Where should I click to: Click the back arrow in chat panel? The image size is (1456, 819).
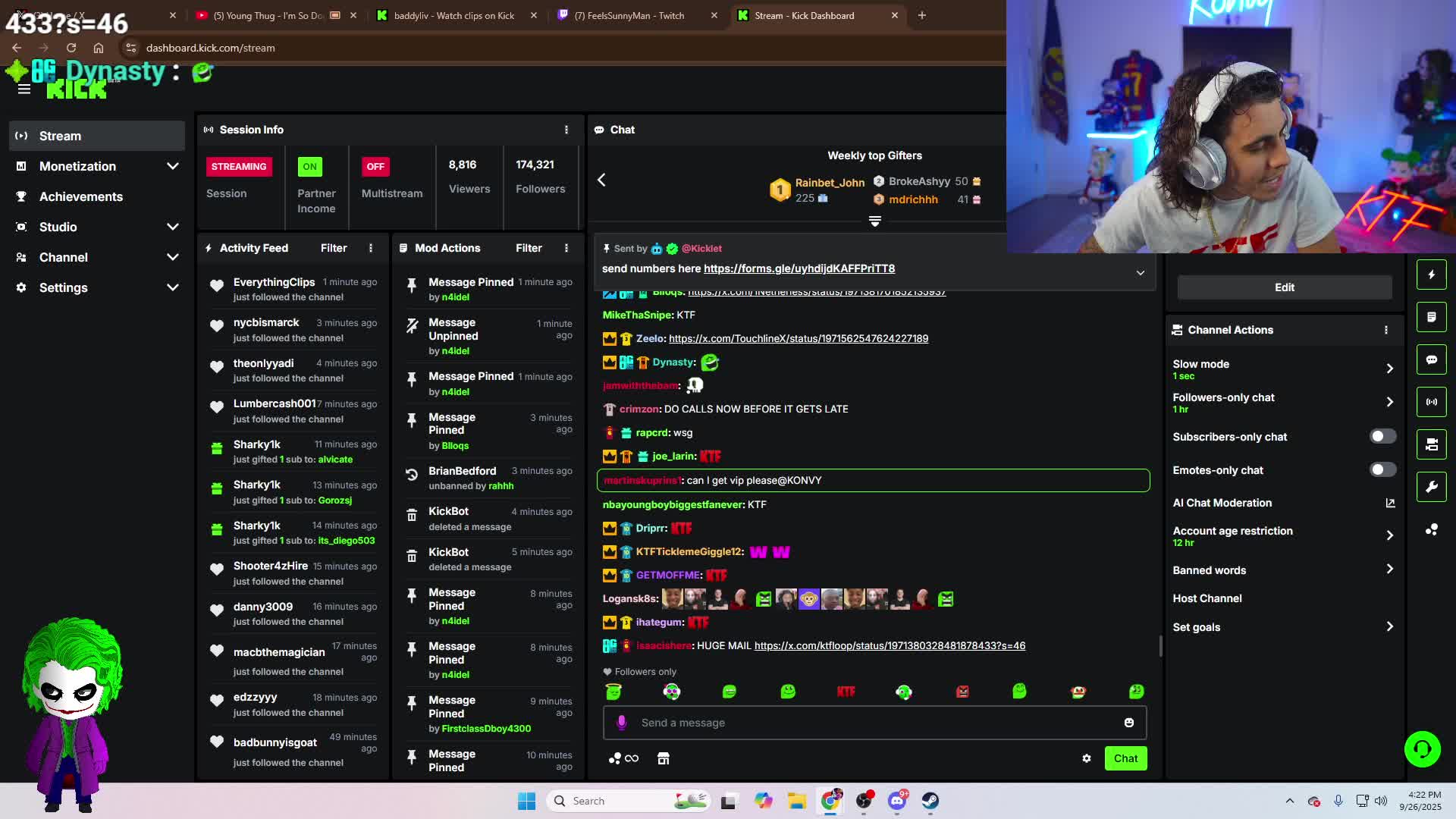(x=601, y=180)
